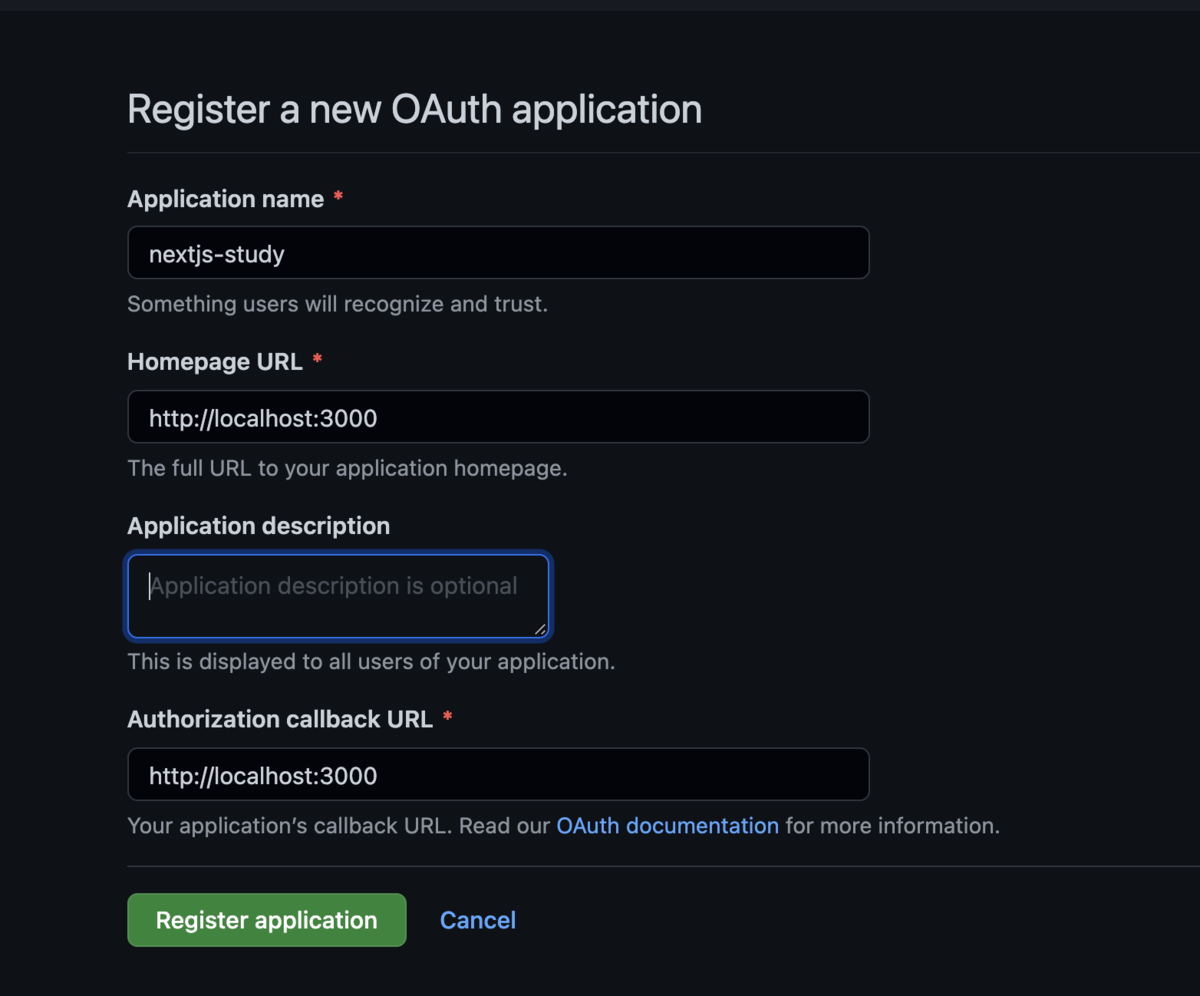Click the description textarea resize handle
1200x996 pixels.
click(x=540, y=629)
